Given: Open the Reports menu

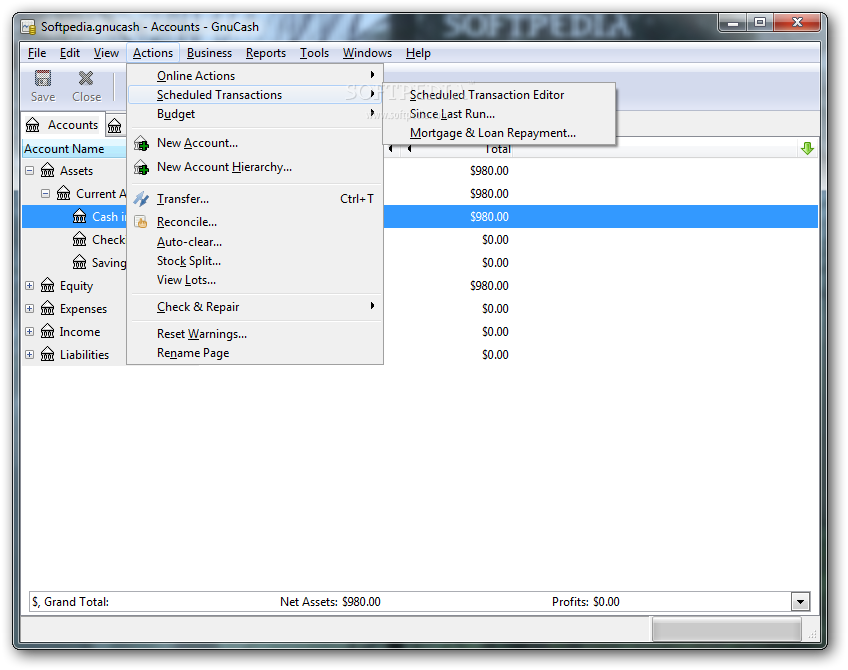Looking at the screenshot, I should [x=266, y=53].
